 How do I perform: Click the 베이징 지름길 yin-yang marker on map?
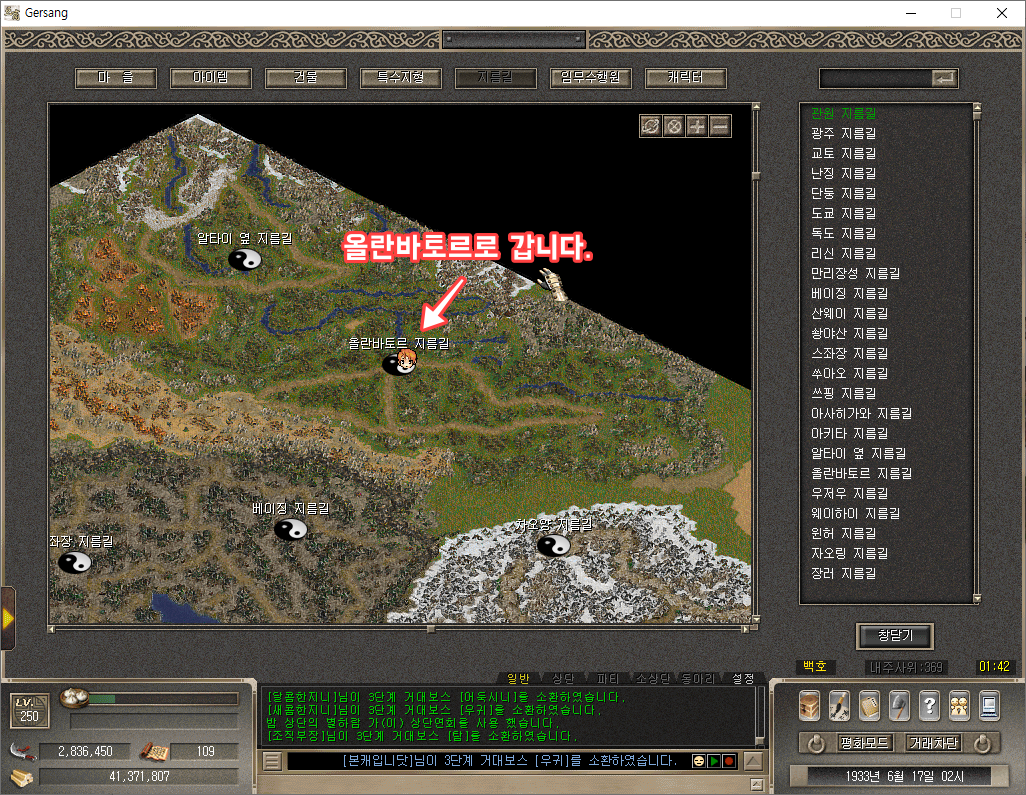(x=291, y=529)
